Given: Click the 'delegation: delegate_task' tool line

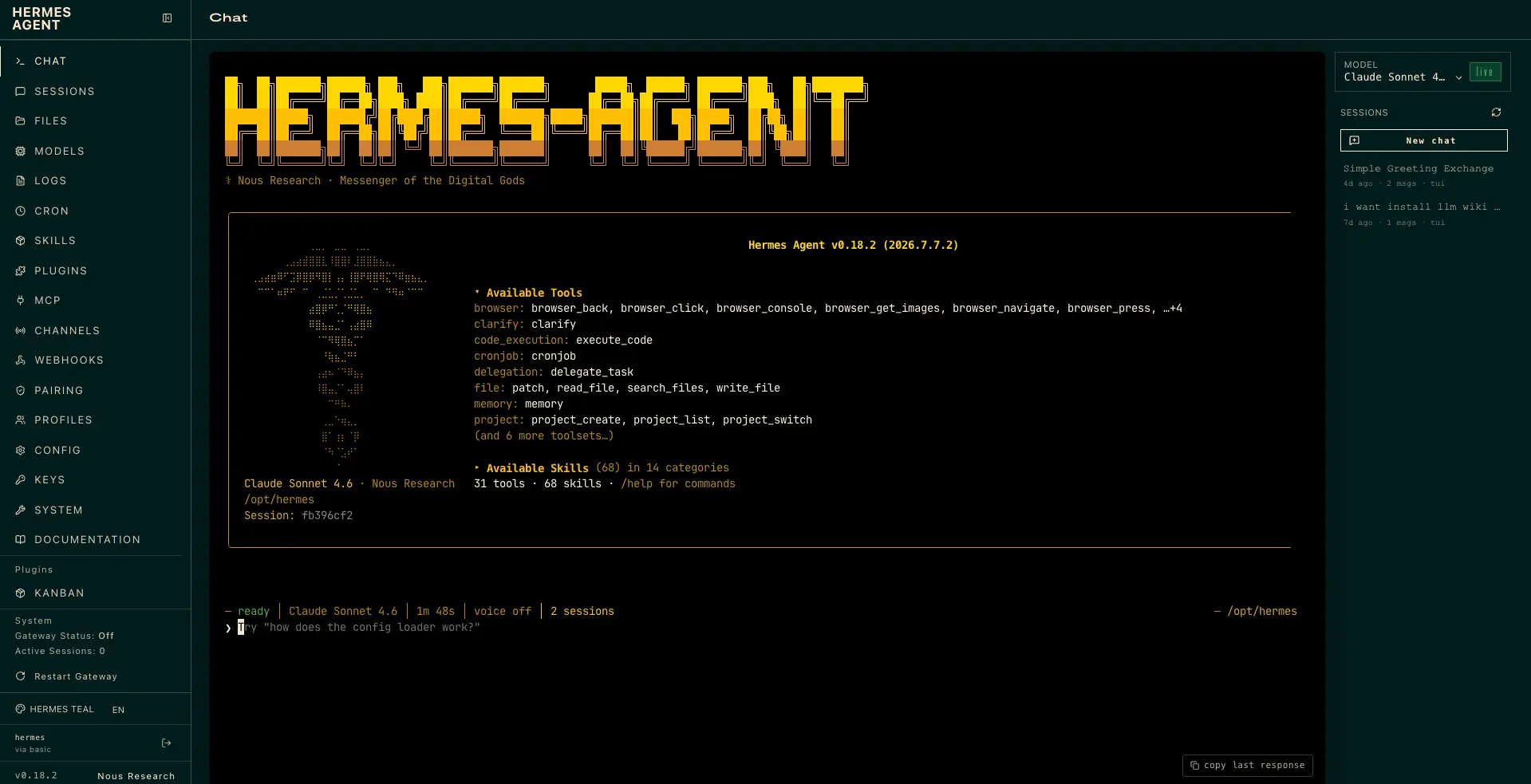Looking at the screenshot, I should (554, 372).
